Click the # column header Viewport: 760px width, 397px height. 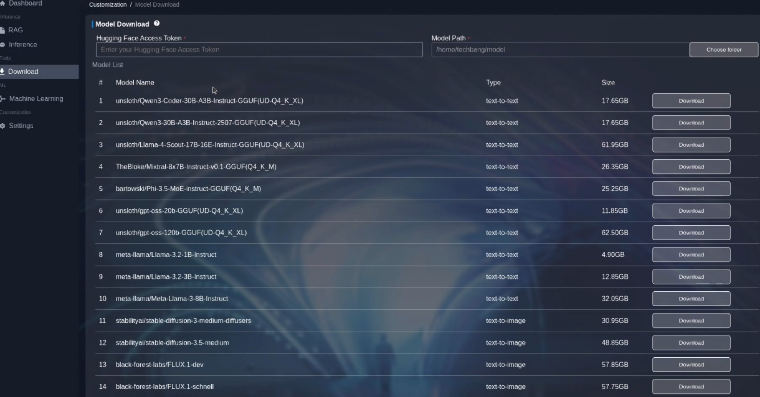(101, 82)
